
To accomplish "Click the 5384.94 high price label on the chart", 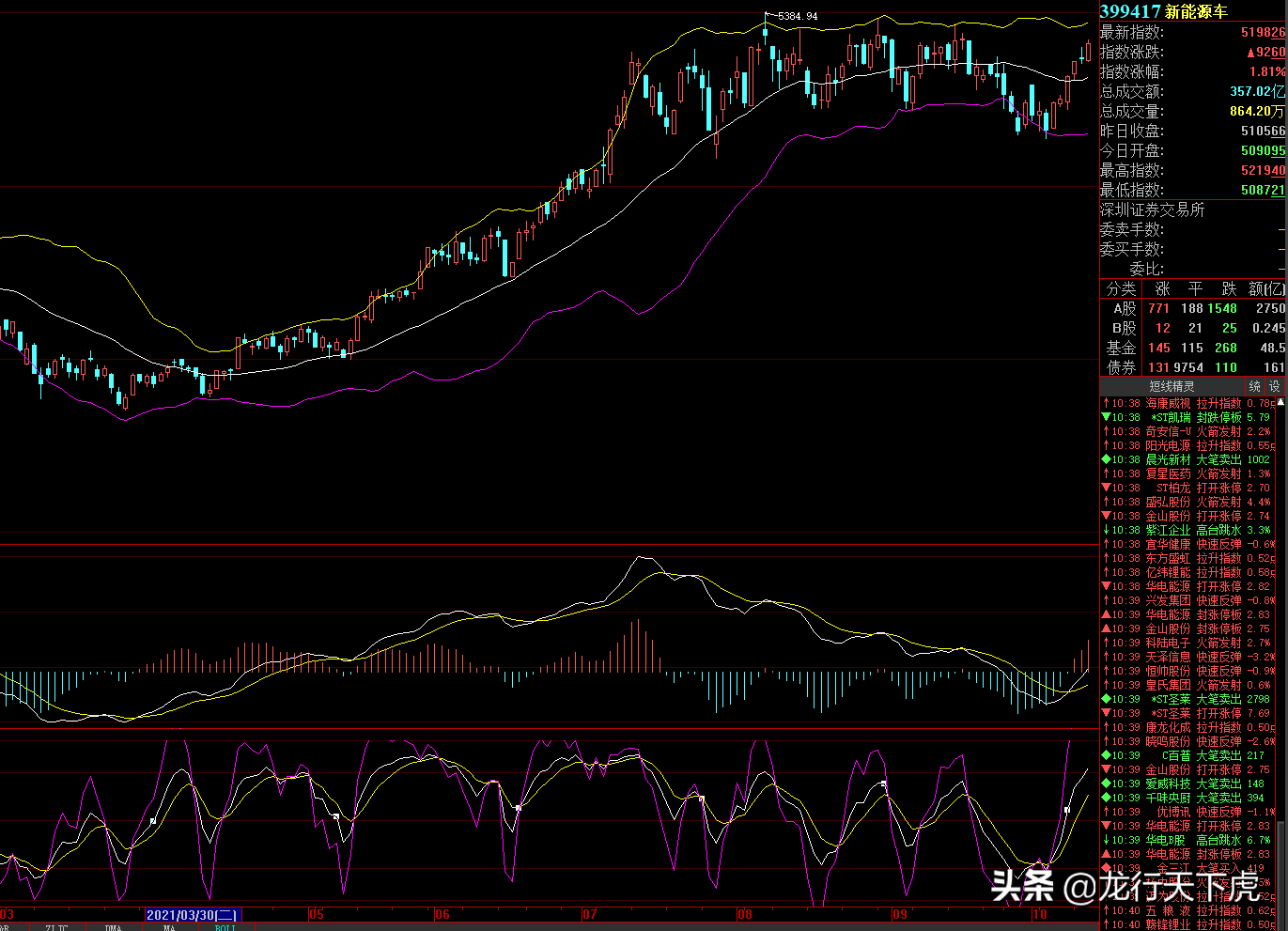I will [798, 16].
